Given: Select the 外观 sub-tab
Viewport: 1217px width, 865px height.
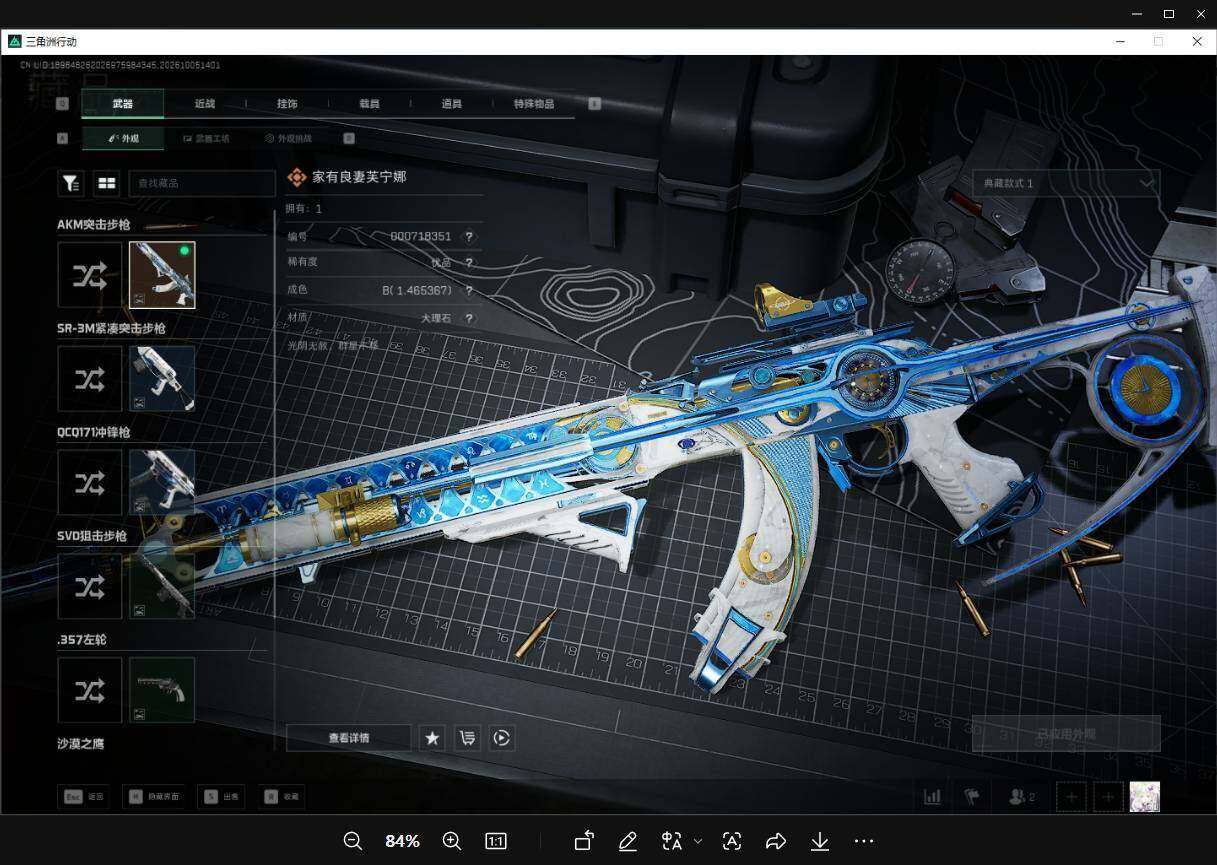Looking at the screenshot, I should point(123,139).
